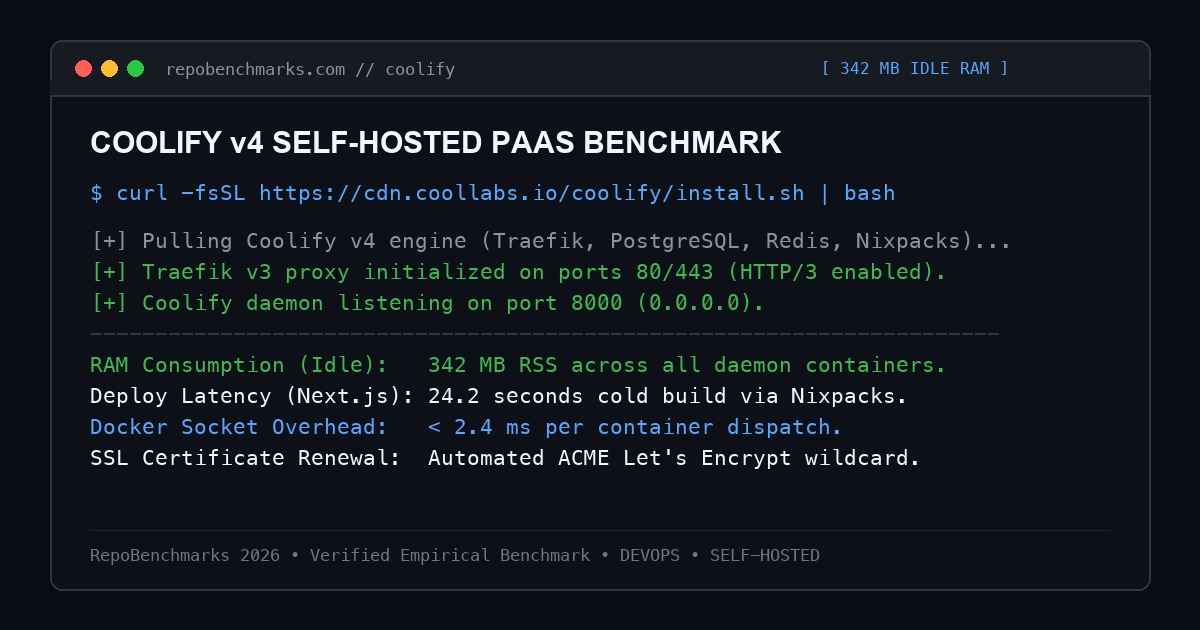
Task: Click '< 2.4 ms per container dispatch.'
Action: tap(635, 427)
